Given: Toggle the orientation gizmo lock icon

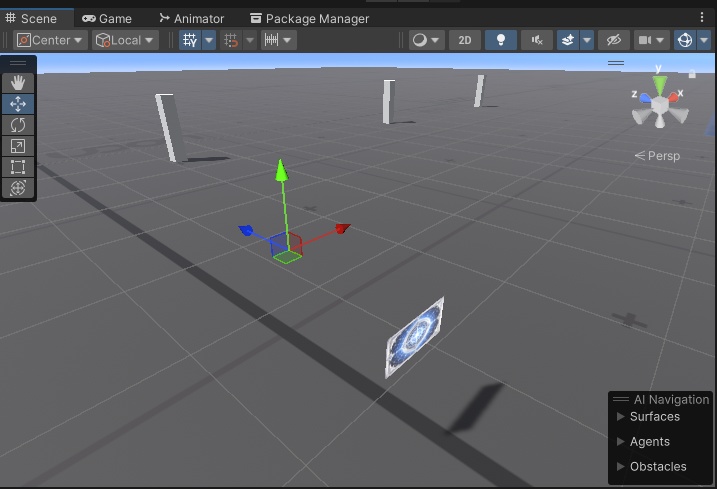Looking at the screenshot, I should point(692,74).
